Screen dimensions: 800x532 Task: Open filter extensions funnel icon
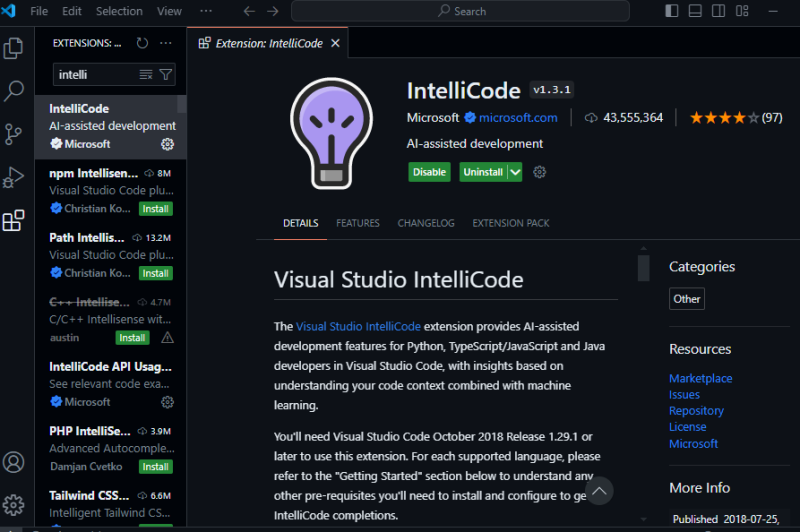(x=166, y=75)
